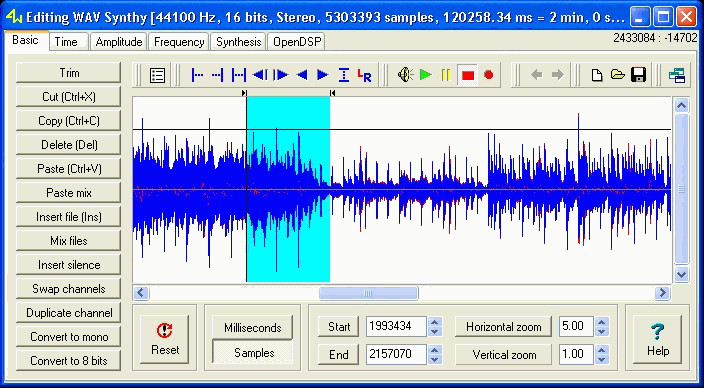Decrease the End value with down stepper
704x388 pixels.
(434, 360)
